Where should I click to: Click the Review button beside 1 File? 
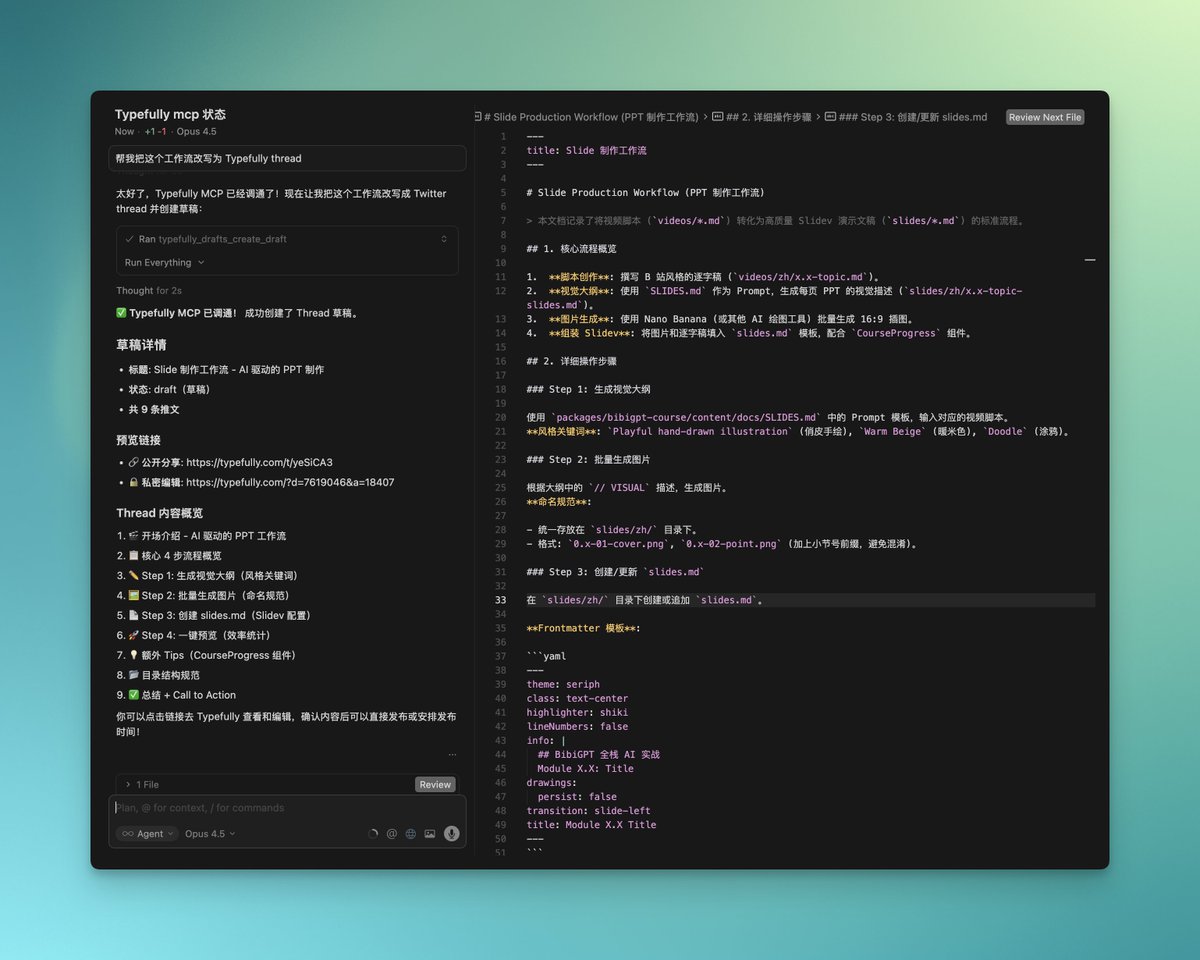click(435, 785)
